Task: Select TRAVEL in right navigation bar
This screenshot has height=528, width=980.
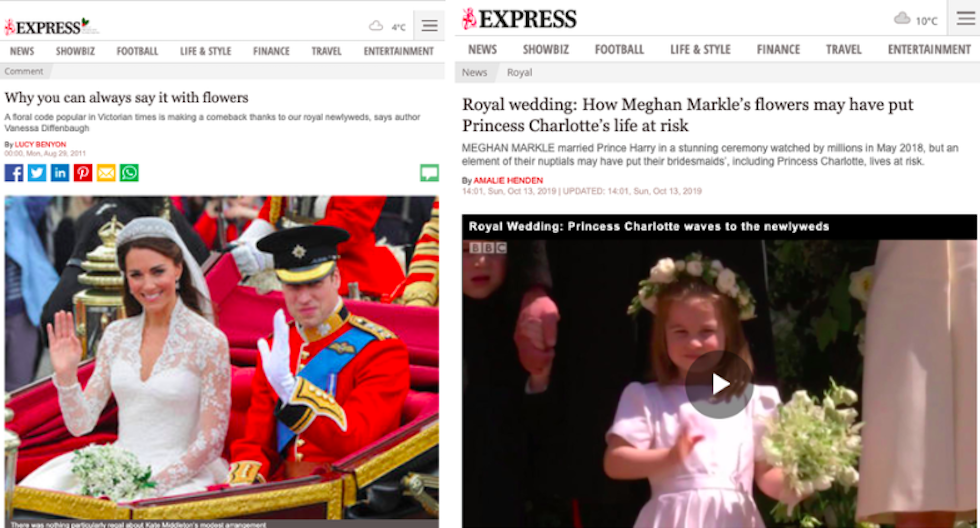Action: point(844,49)
